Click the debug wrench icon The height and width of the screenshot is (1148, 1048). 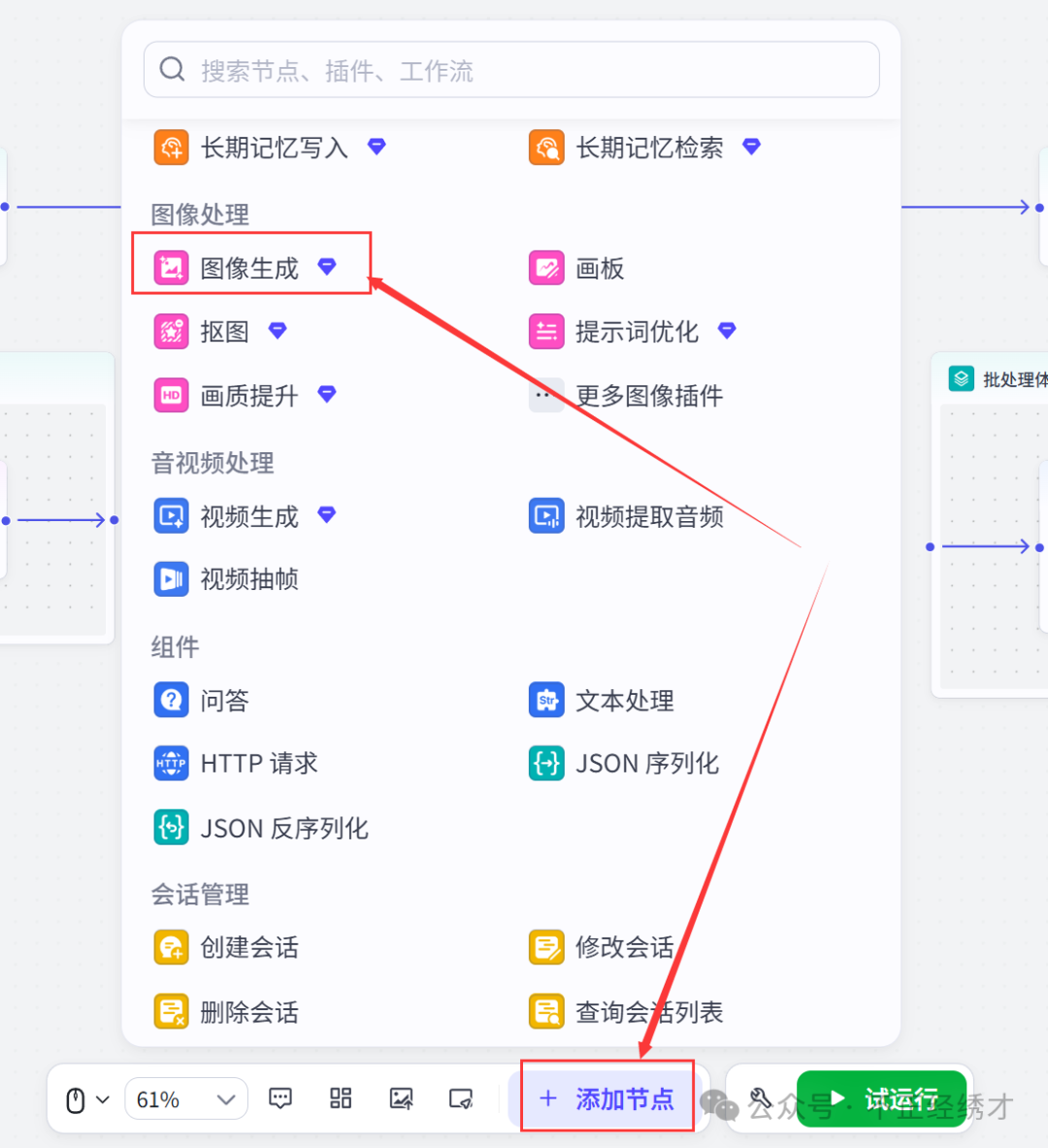[x=761, y=1099]
